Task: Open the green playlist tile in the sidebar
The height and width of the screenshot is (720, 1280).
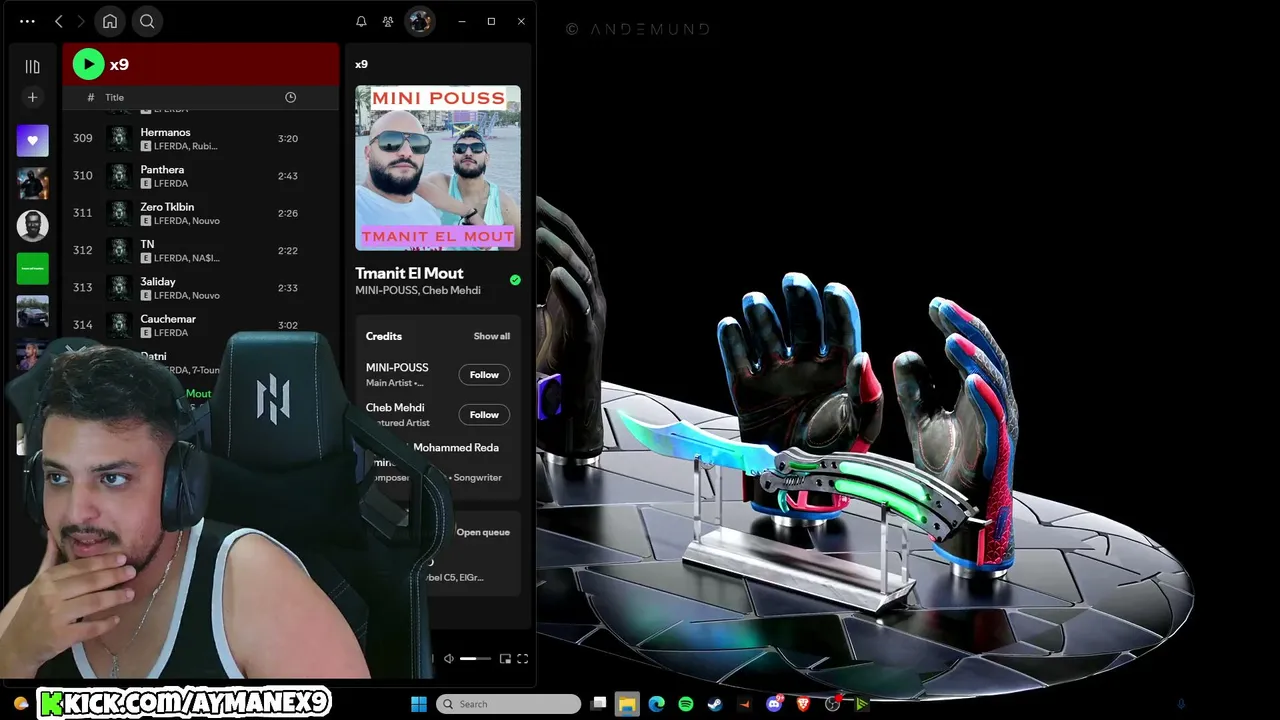Action: [x=32, y=268]
